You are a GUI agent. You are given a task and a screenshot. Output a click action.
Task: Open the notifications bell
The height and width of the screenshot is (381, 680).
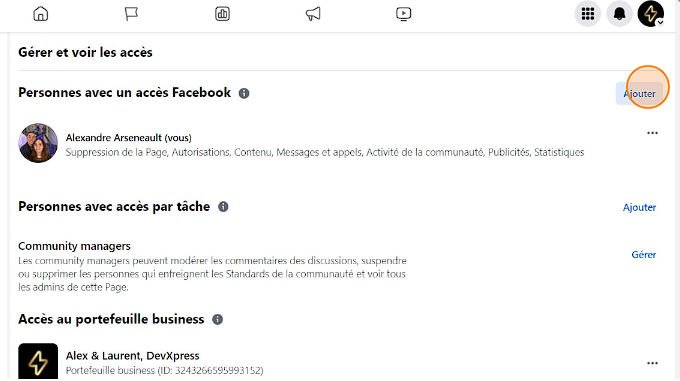[619, 14]
